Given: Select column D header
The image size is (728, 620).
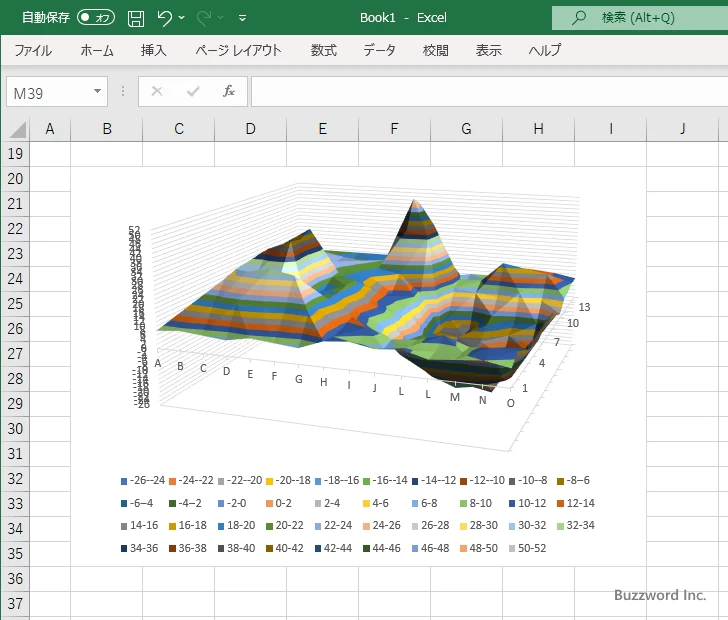Looking at the screenshot, I should coord(251,129).
